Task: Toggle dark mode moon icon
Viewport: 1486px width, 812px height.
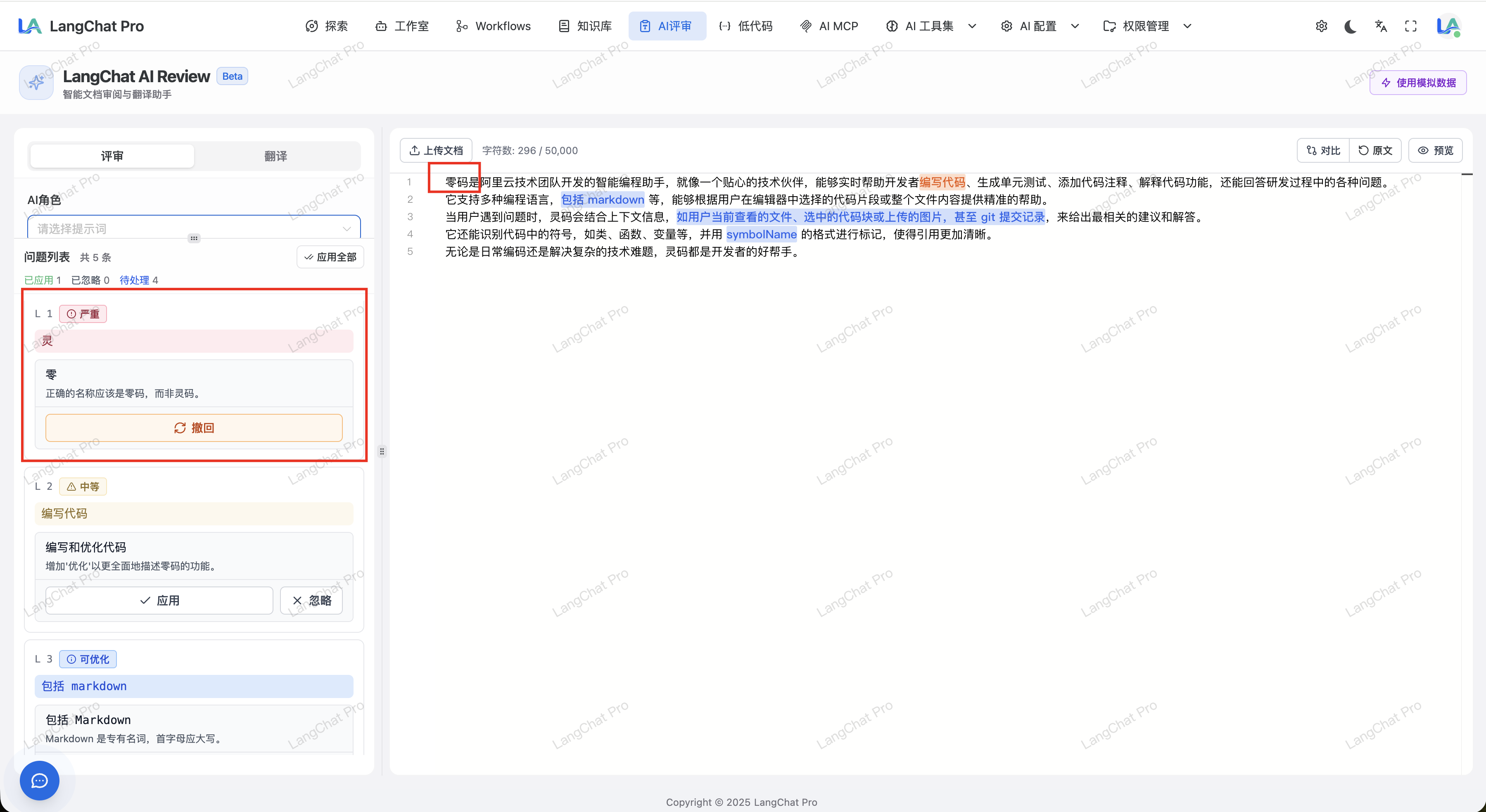Action: pos(1351,26)
